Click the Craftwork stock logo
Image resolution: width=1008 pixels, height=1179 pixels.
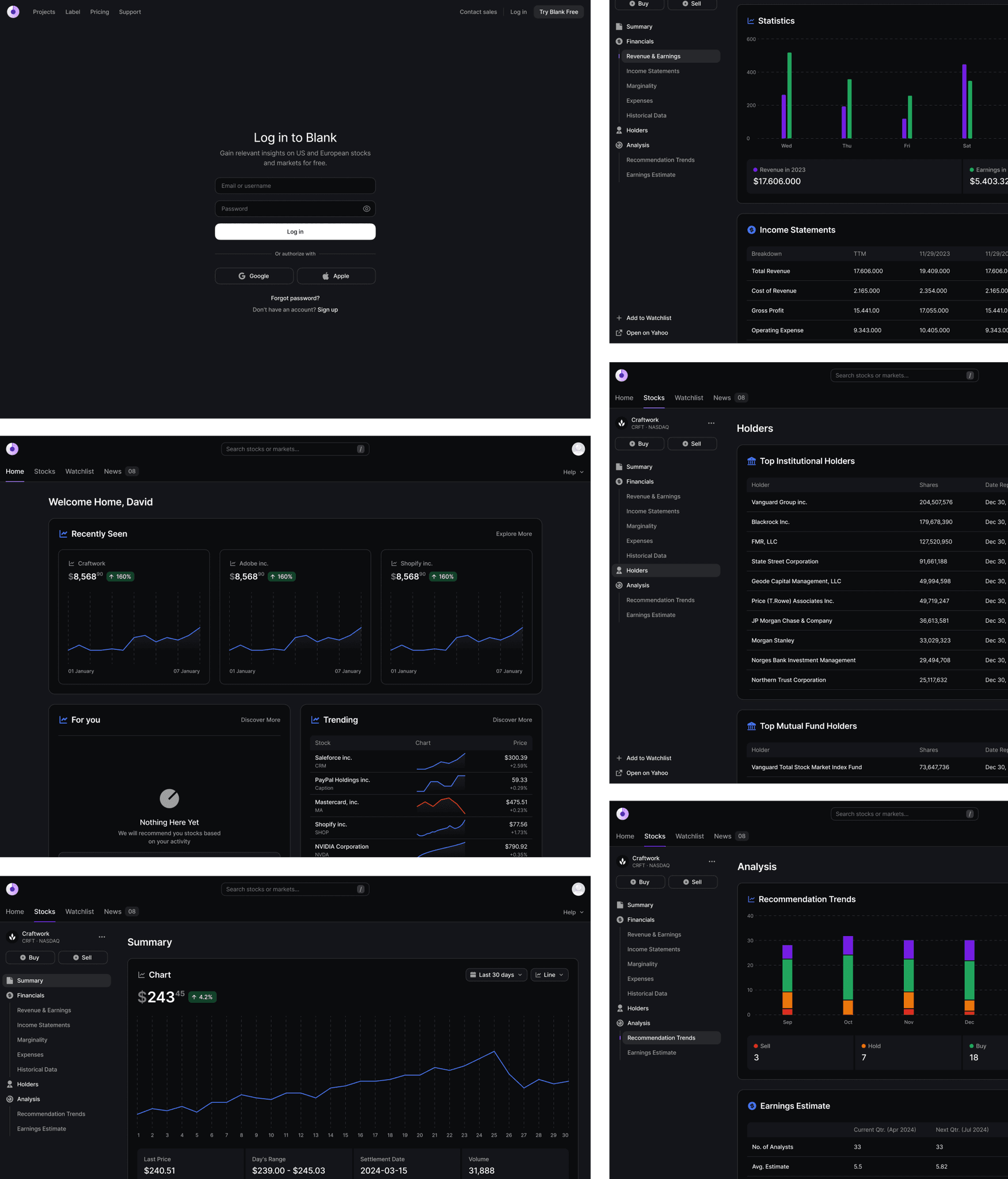pyautogui.click(x=12, y=937)
